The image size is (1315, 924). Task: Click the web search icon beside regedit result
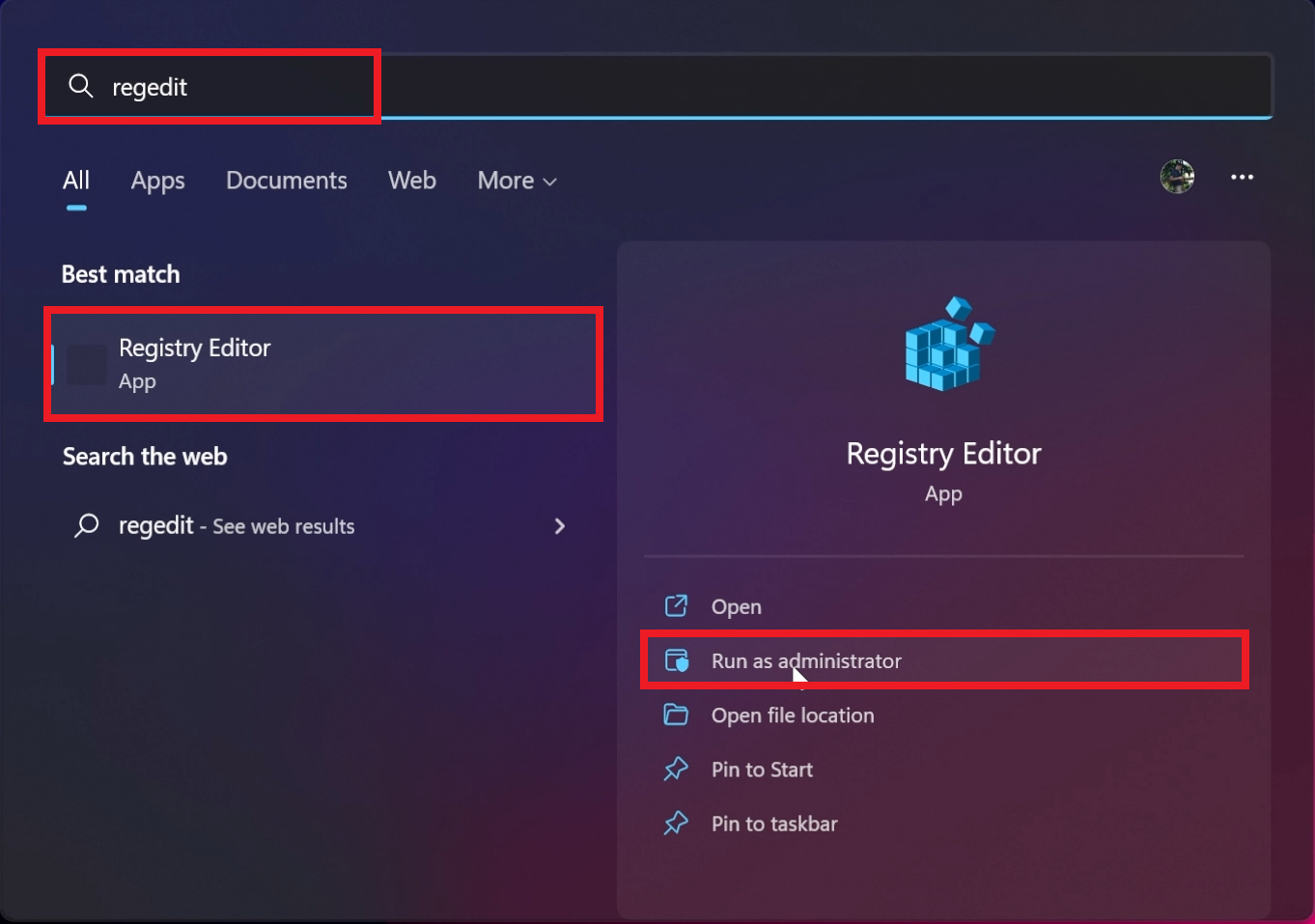[x=86, y=525]
